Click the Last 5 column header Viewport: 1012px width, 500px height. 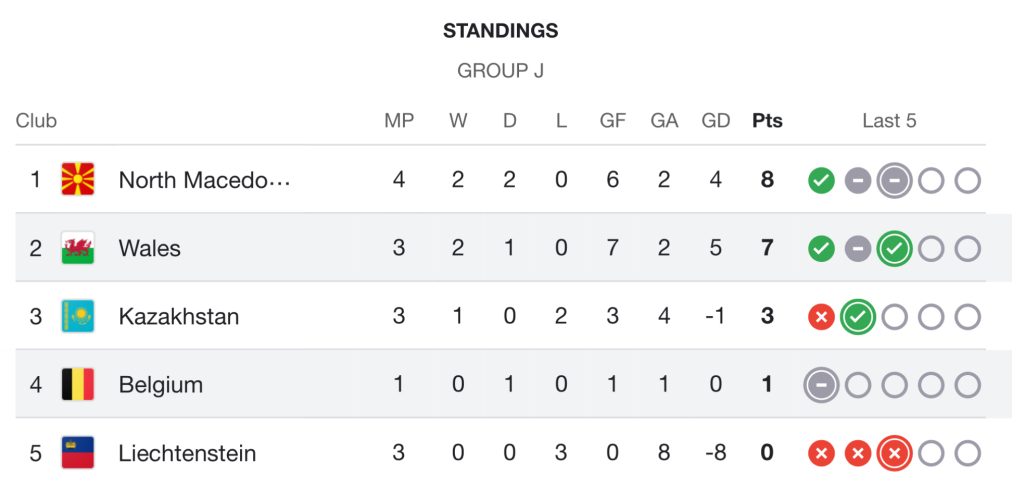click(889, 121)
